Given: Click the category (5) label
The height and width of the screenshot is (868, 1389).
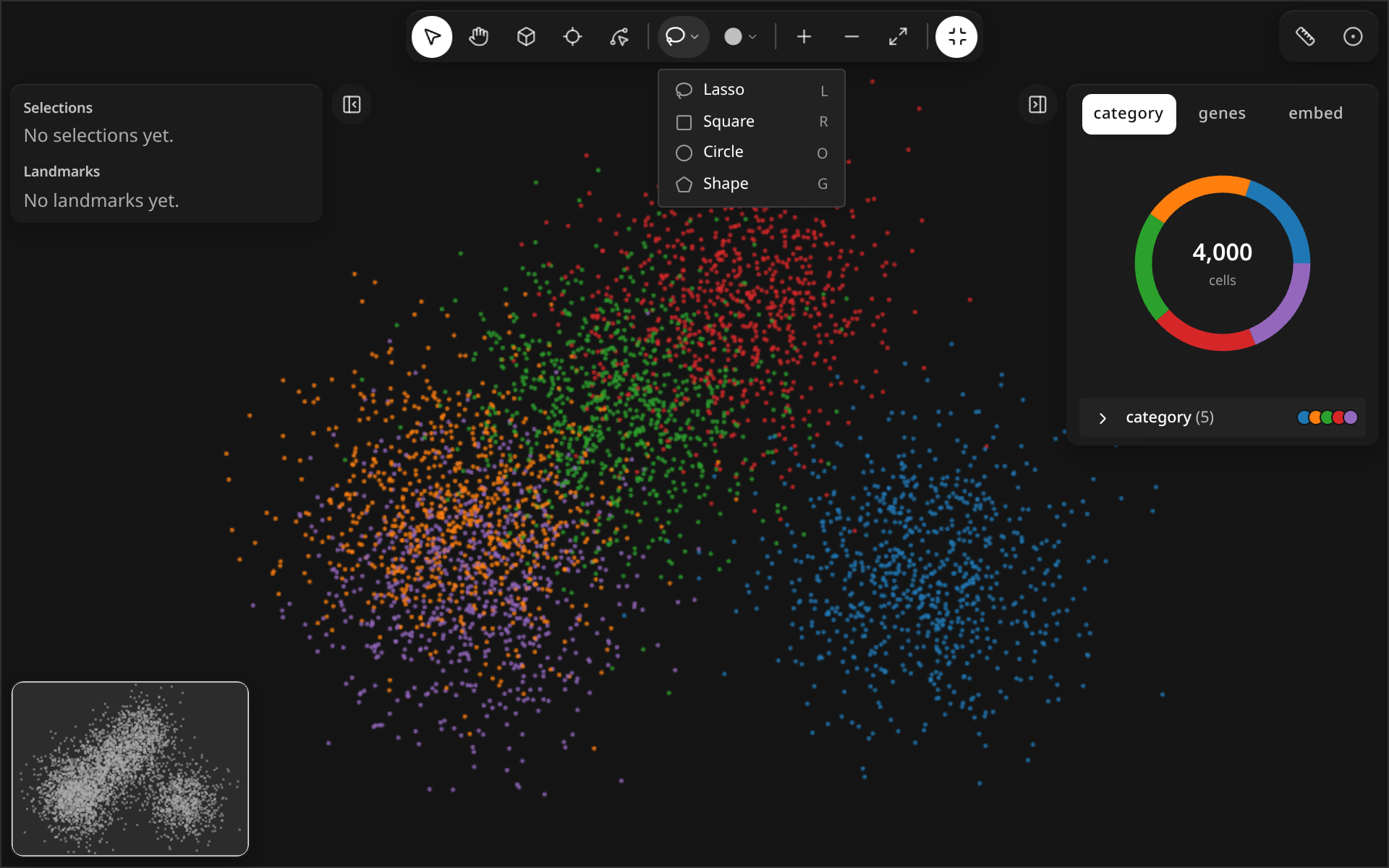Looking at the screenshot, I should click(1170, 417).
